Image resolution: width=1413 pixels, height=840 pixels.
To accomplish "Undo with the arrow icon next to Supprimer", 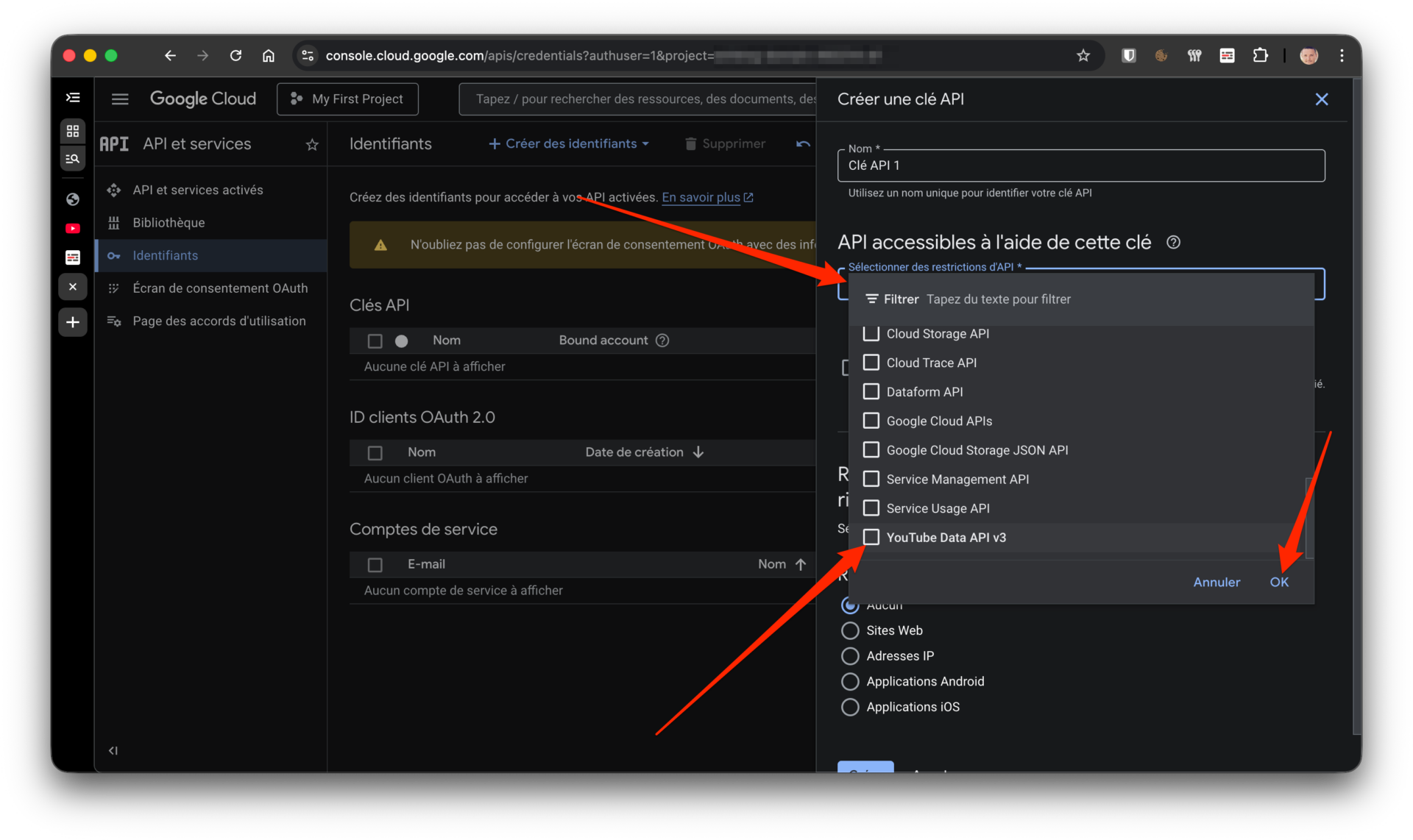I will 803,144.
